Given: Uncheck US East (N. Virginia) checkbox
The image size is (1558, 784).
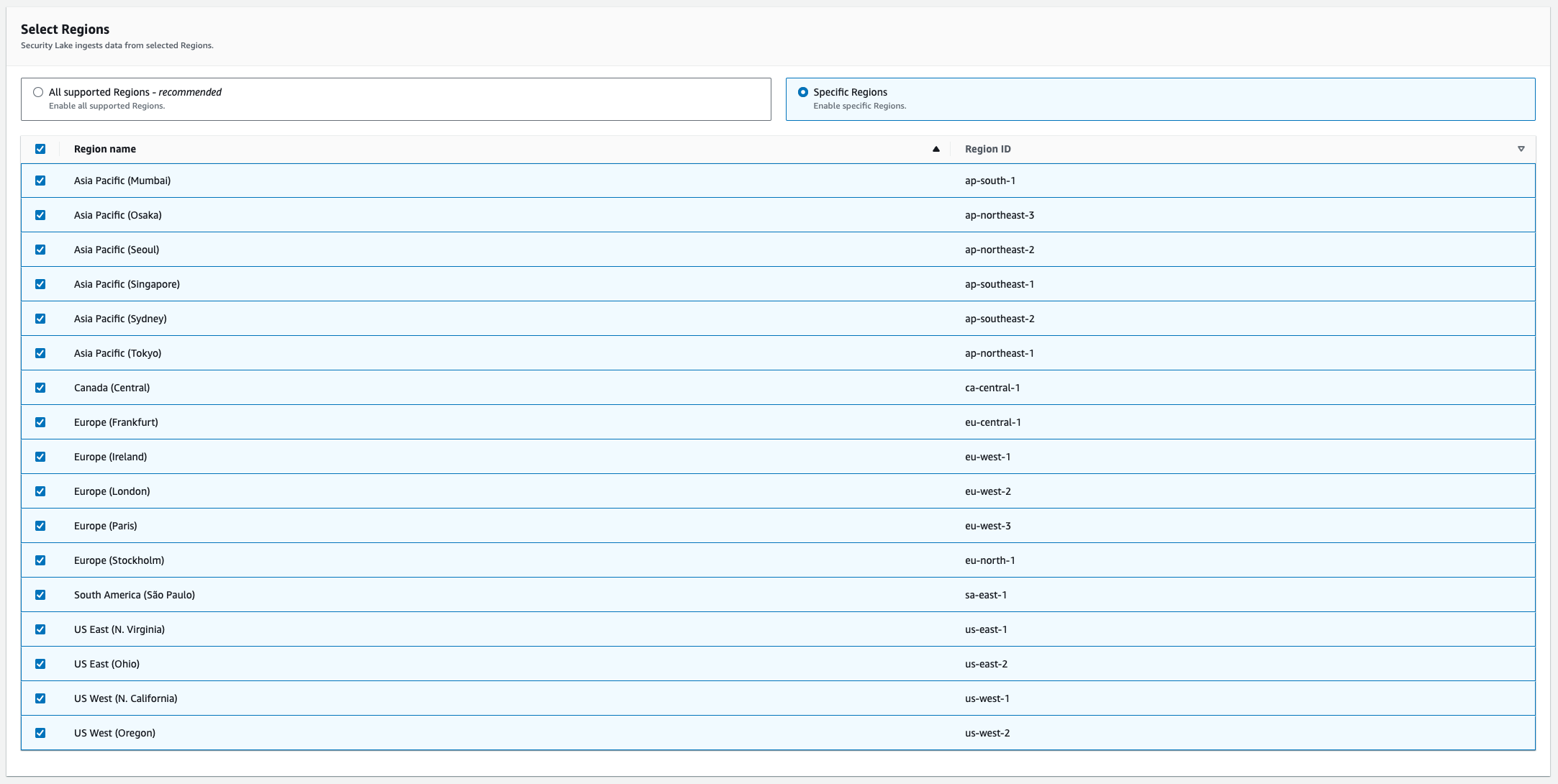Looking at the screenshot, I should click(x=40, y=629).
